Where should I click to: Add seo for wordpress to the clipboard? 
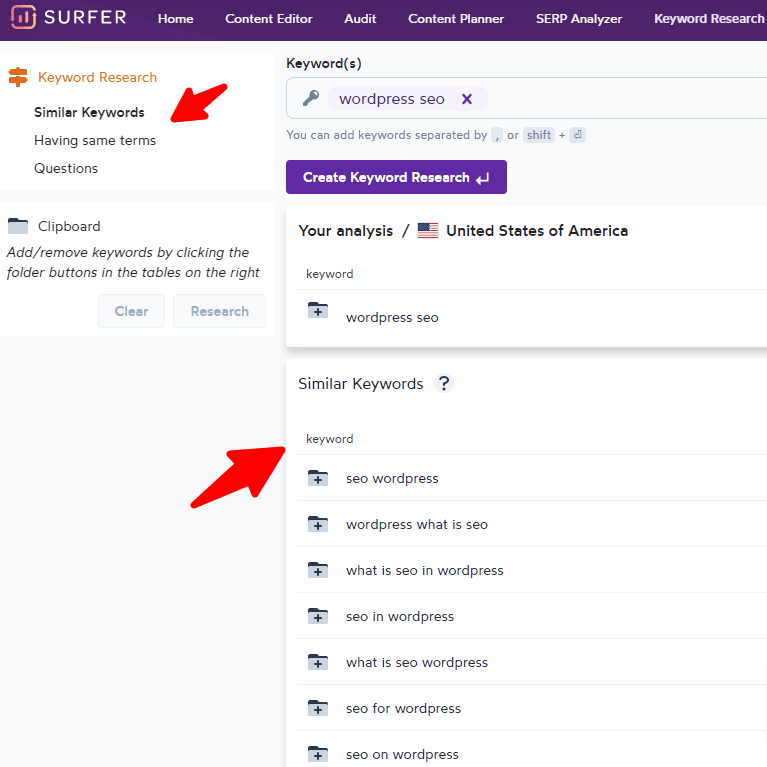tap(318, 708)
